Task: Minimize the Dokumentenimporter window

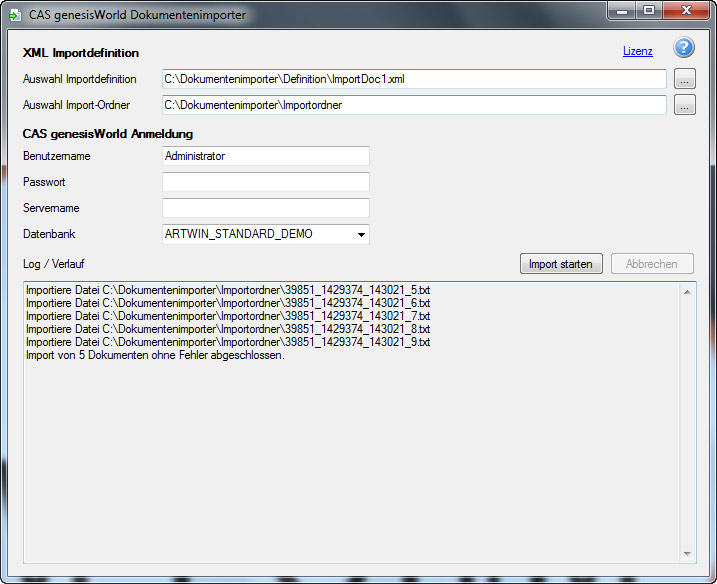Action: click(622, 11)
